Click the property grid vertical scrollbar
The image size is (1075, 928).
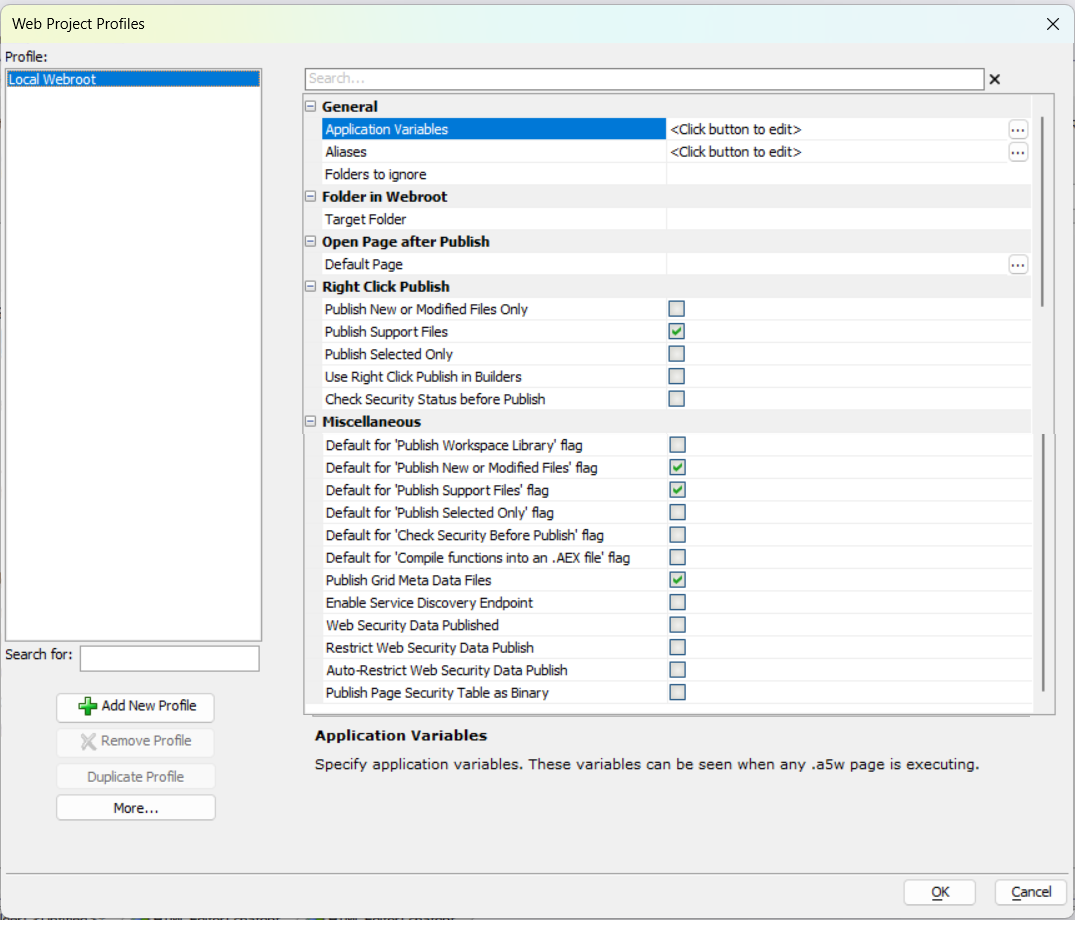(x=1042, y=212)
